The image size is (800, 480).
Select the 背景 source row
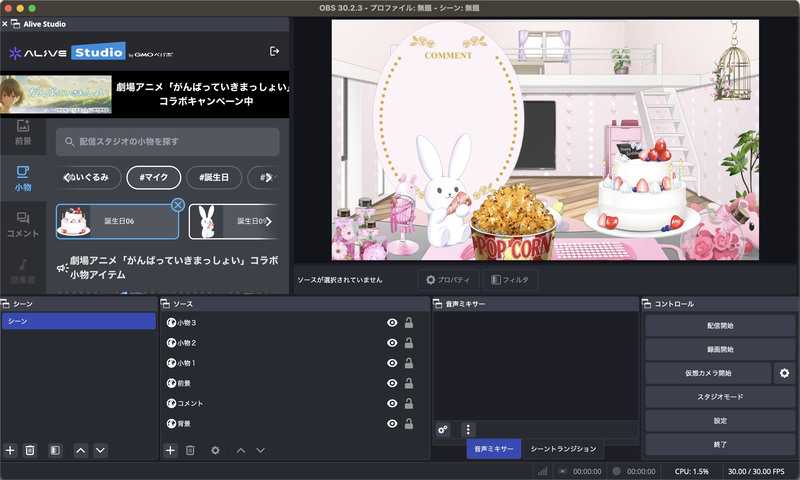[295, 424]
